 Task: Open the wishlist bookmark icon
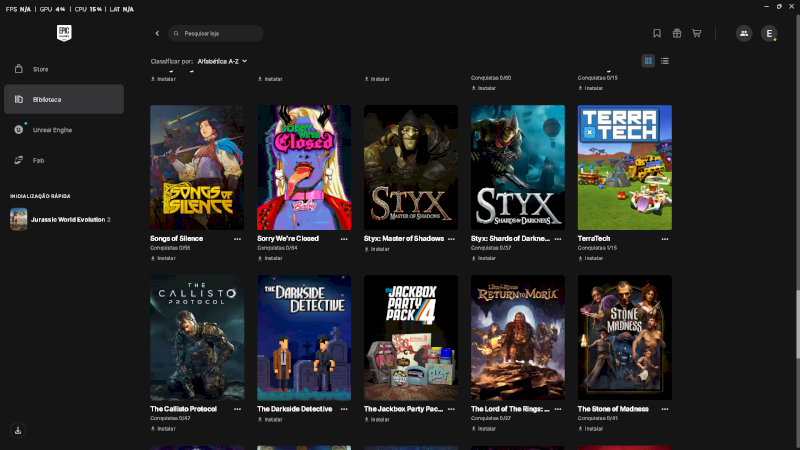click(x=657, y=33)
